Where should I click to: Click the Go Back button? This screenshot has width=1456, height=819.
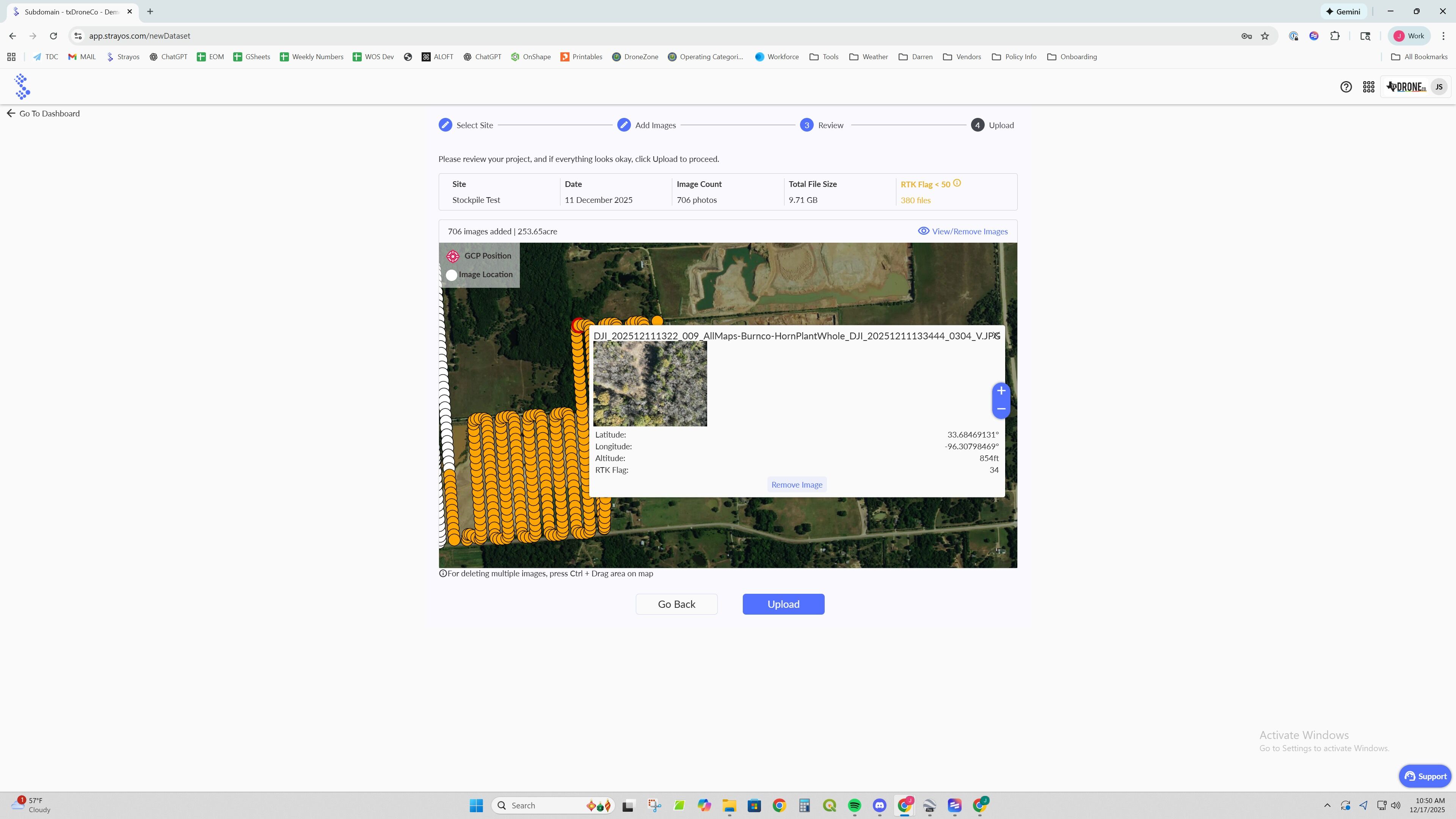click(676, 604)
